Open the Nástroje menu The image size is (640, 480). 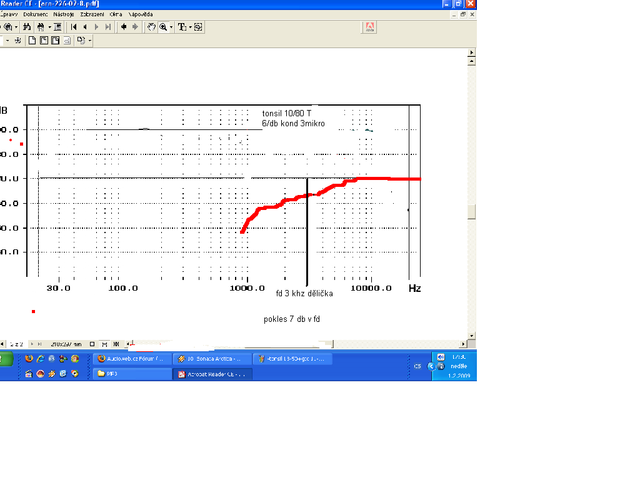pos(64,14)
